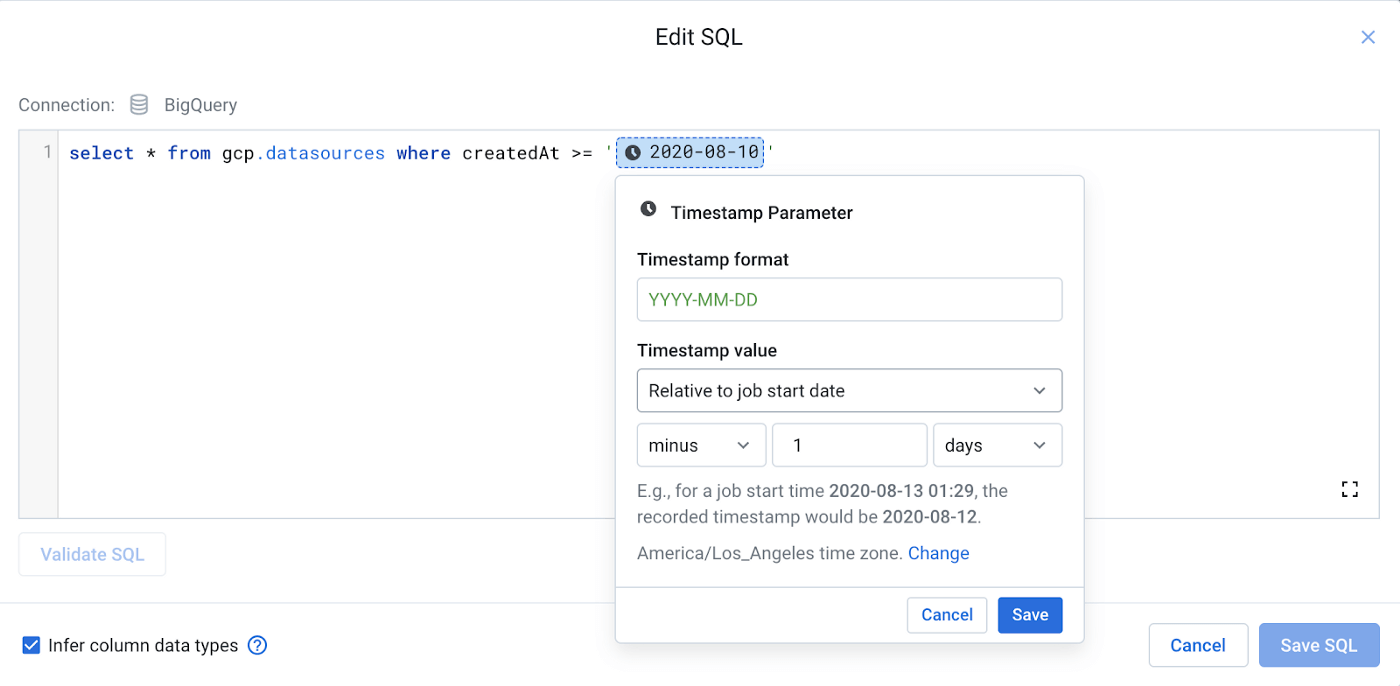The width and height of the screenshot is (1400, 686).
Task: Click the database icon beside BigQuery
Action: (x=140, y=105)
